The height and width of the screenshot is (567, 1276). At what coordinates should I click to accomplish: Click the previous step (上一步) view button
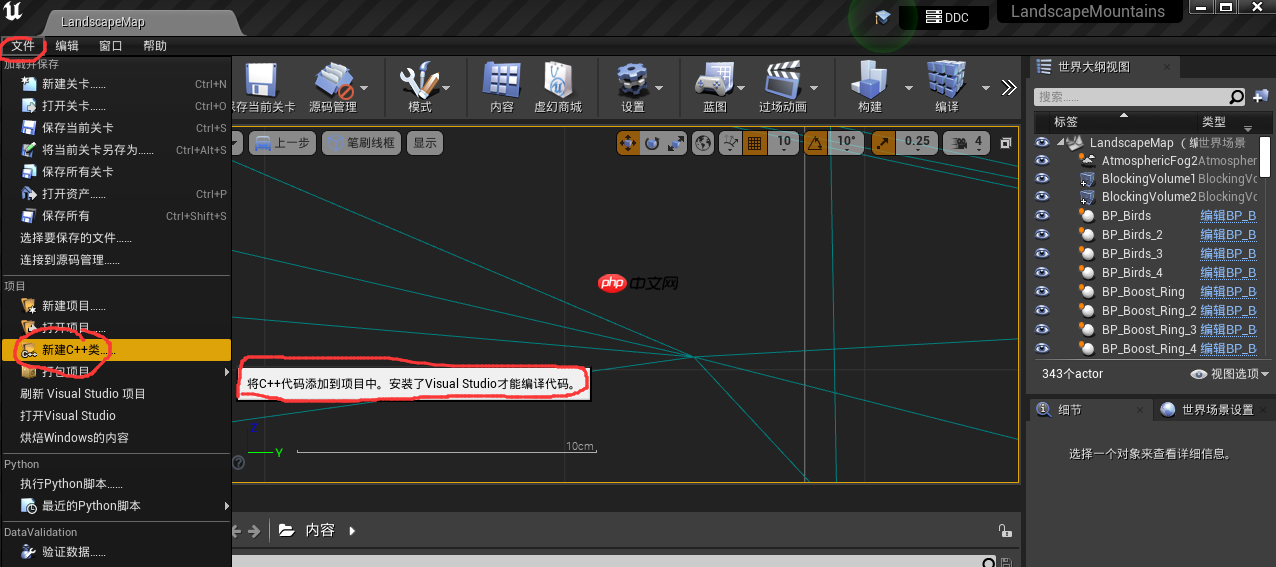(x=283, y=143)
